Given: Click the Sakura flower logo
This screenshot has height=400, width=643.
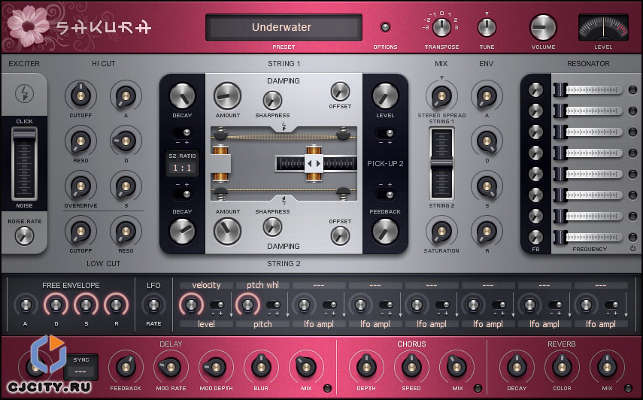Looking at the screenshot, I should (28, 26).
